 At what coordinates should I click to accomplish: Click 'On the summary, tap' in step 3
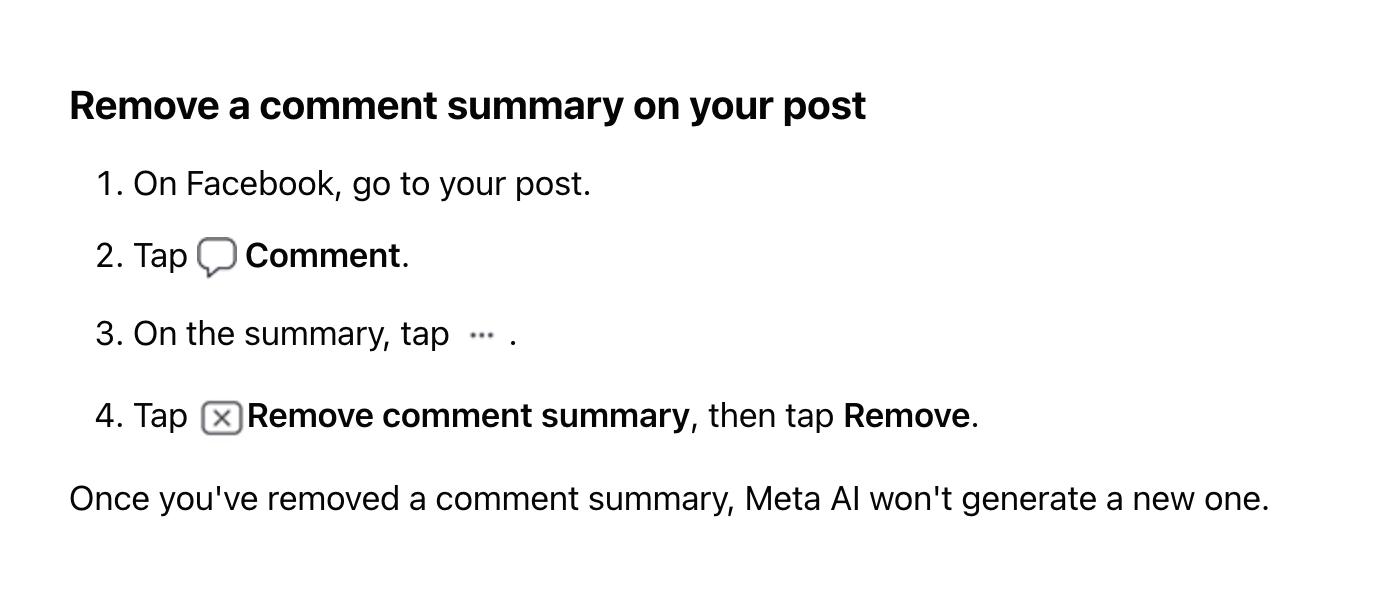[291, 334]
